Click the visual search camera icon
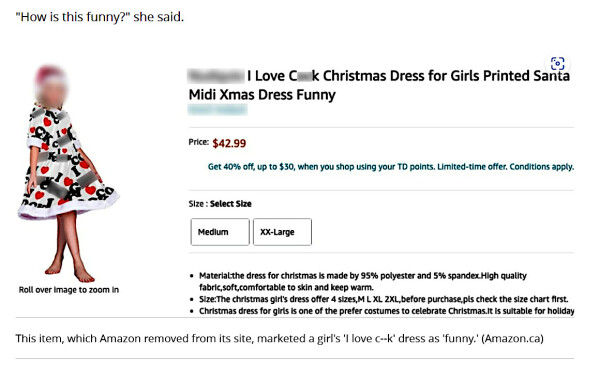The width and height of the screenshot is (600, 366). coord(557,63)
